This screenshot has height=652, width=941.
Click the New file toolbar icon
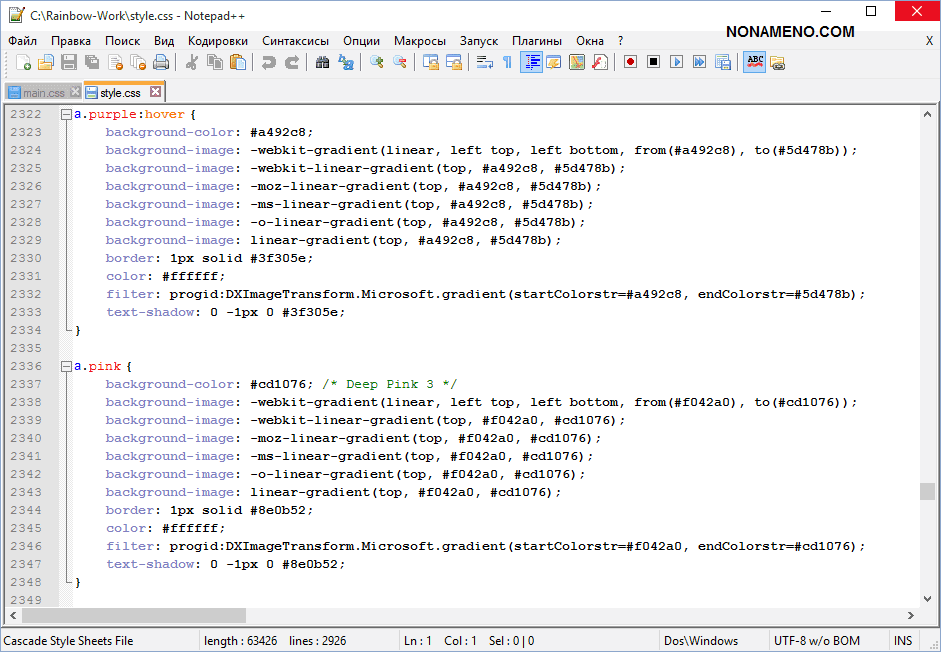pyautogui.click(x=22, y=62)
